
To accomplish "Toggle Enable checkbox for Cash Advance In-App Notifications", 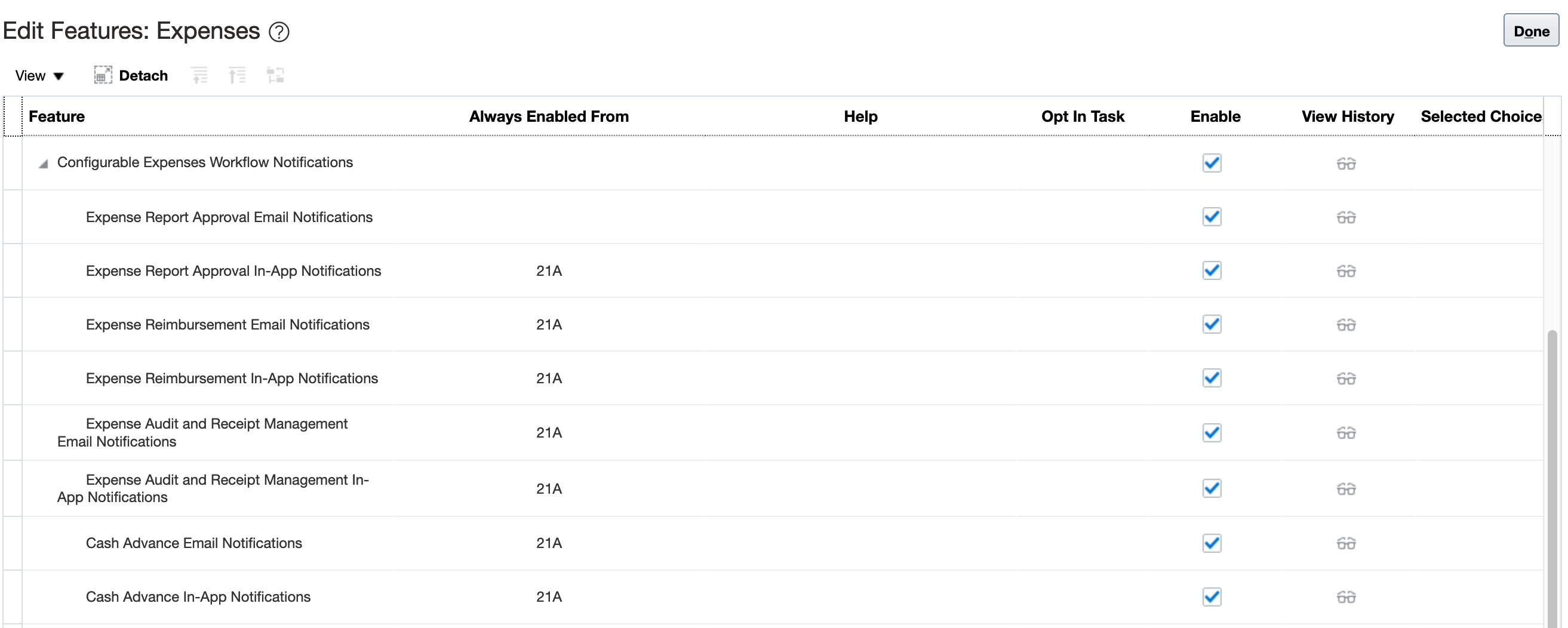I will (x=1212, y=596).
